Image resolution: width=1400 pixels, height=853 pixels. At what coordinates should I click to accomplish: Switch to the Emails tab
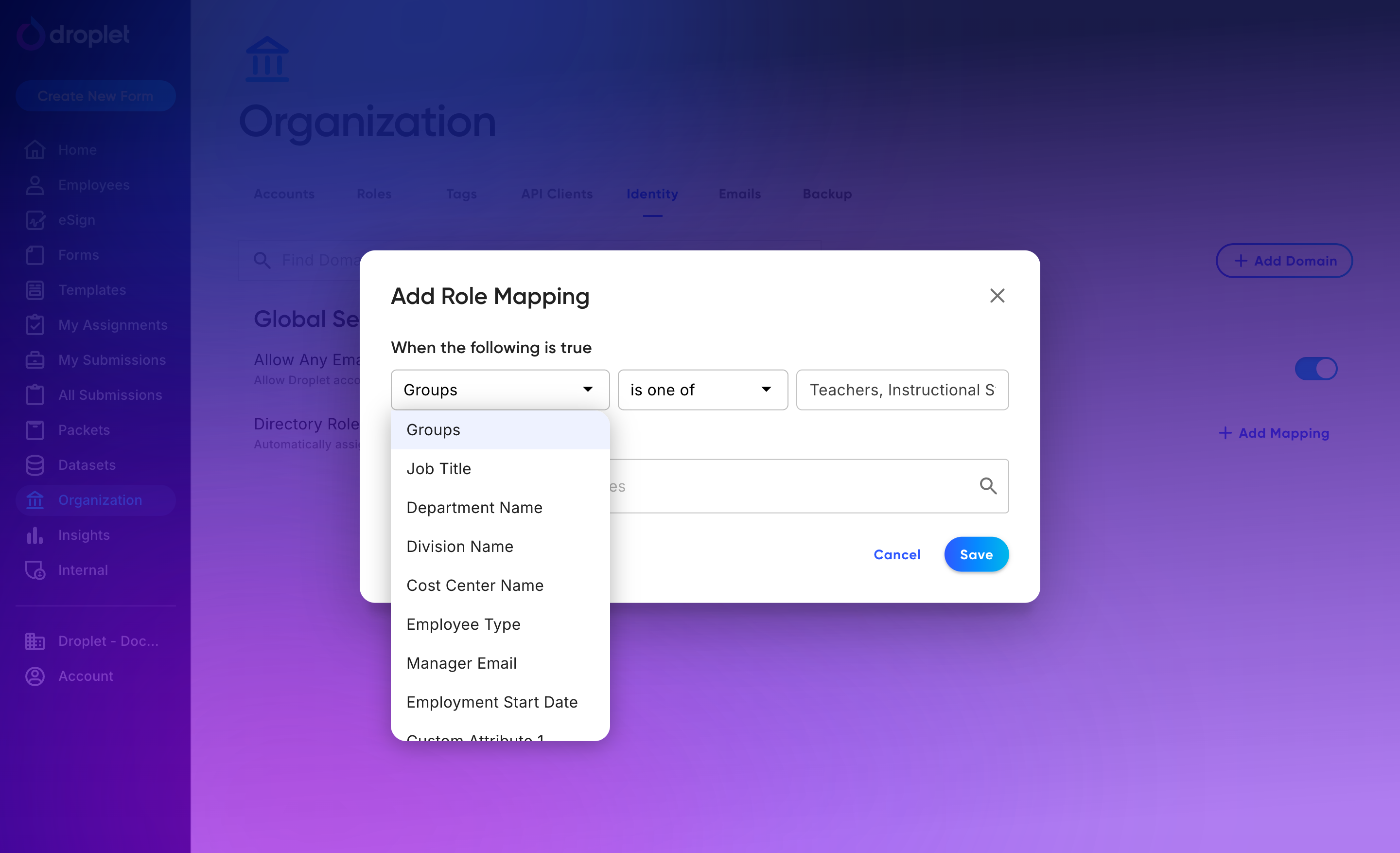point(739,194)
